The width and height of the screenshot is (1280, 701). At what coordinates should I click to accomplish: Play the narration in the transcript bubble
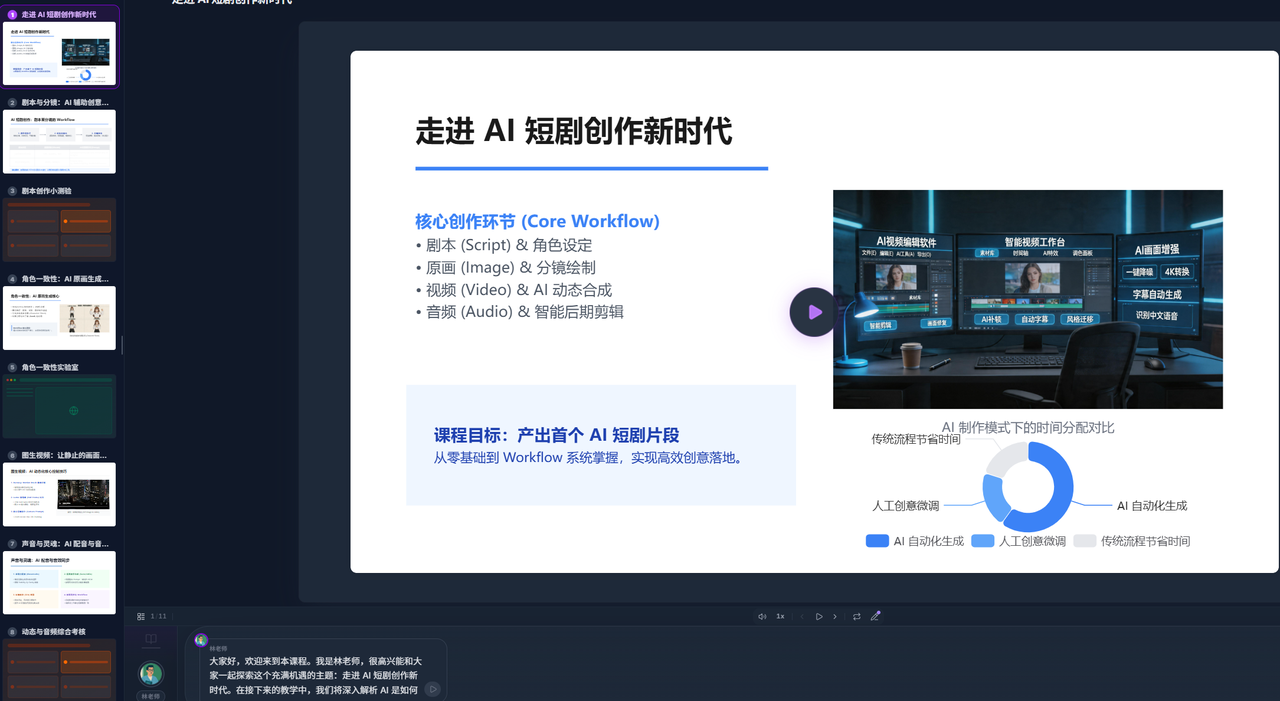(x=432, y=689)
